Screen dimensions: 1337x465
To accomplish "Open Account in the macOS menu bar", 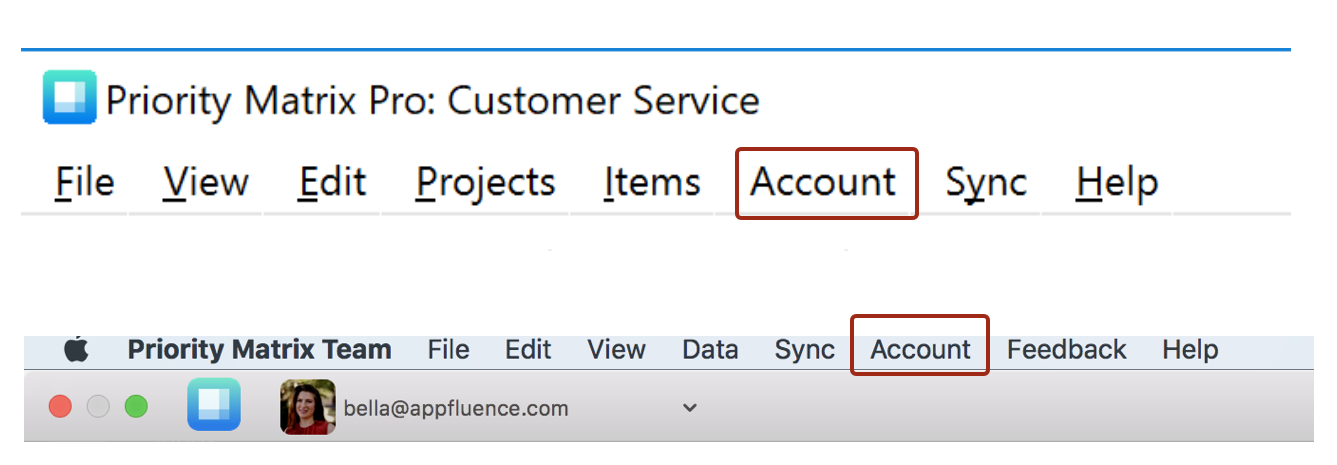I will coord(920,350).
